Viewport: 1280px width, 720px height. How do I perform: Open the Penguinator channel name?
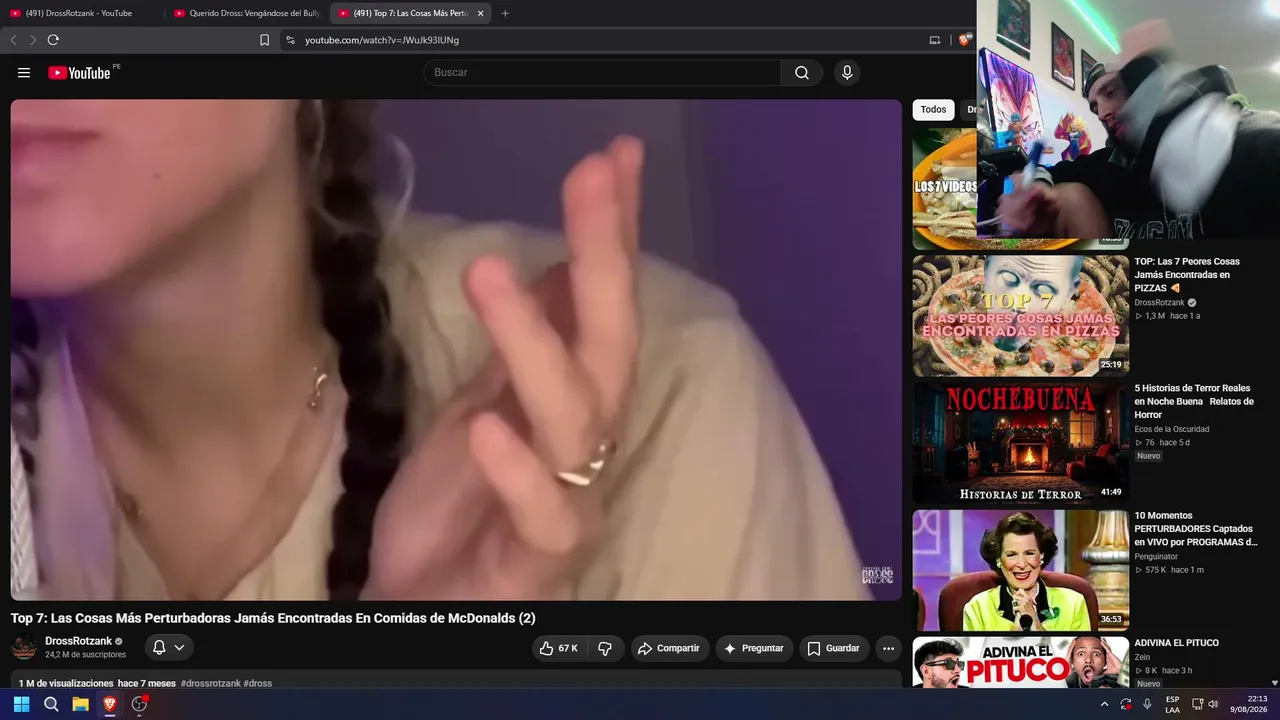(x=1156, y=557)
